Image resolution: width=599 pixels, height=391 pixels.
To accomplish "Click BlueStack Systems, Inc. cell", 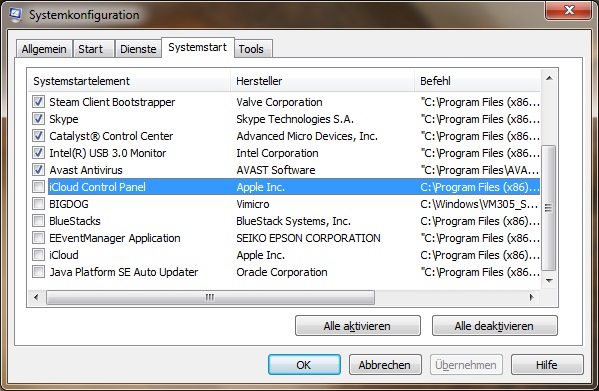I will [x=293, y=221].
